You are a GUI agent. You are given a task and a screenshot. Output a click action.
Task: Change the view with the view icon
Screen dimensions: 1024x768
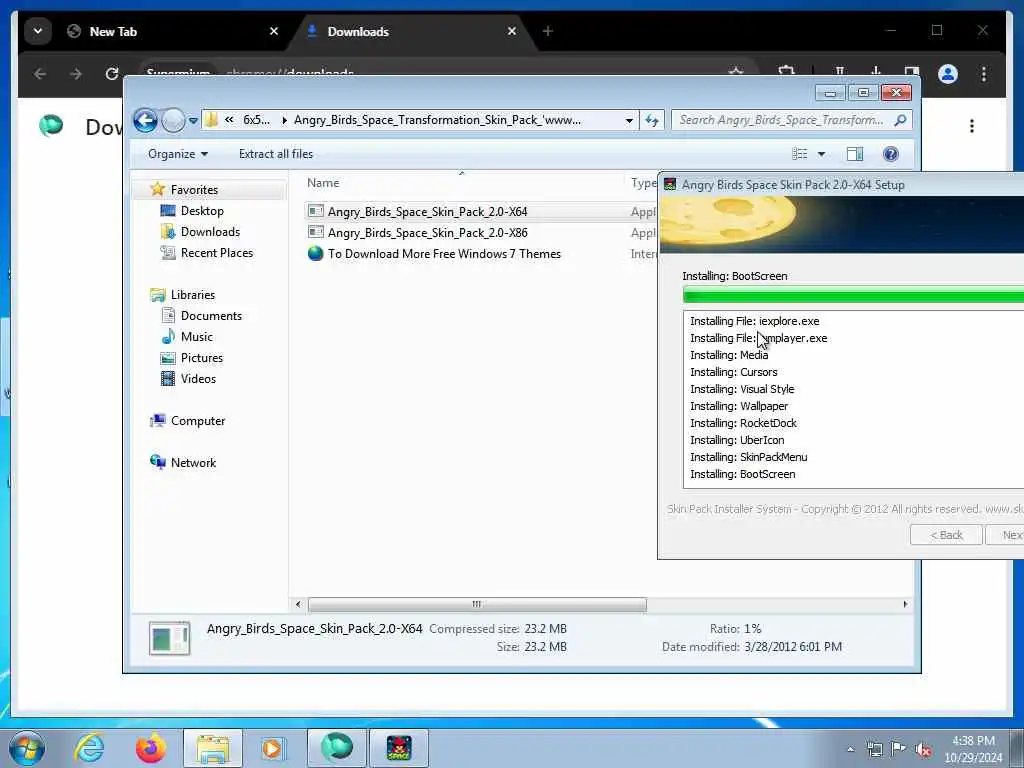pyautogui.click(x=799, y=154)
